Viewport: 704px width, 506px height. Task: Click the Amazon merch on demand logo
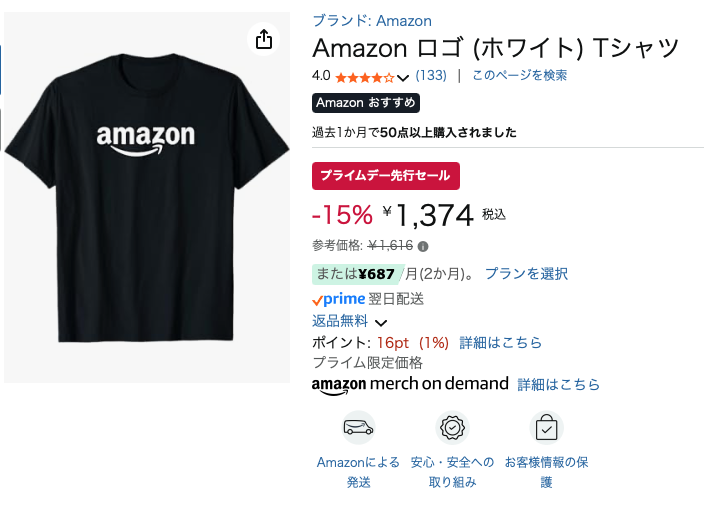click(x=410, y=384)
